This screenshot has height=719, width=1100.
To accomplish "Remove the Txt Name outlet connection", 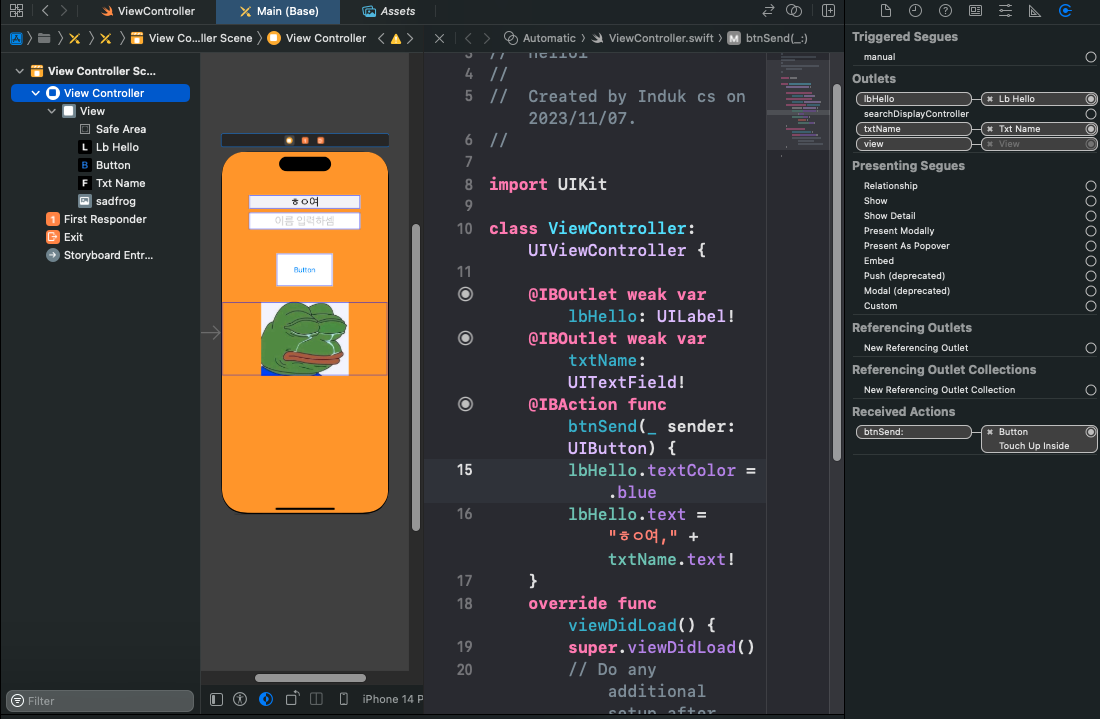I will tap(990, 129).
